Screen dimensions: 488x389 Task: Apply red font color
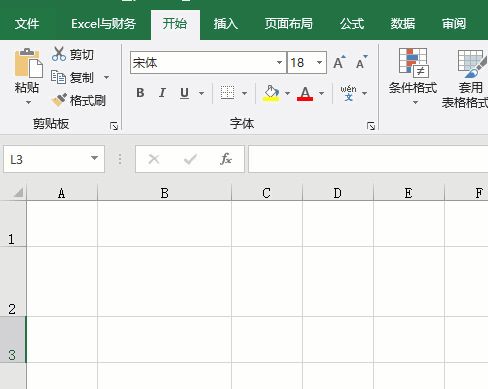[x=305, y=93]
